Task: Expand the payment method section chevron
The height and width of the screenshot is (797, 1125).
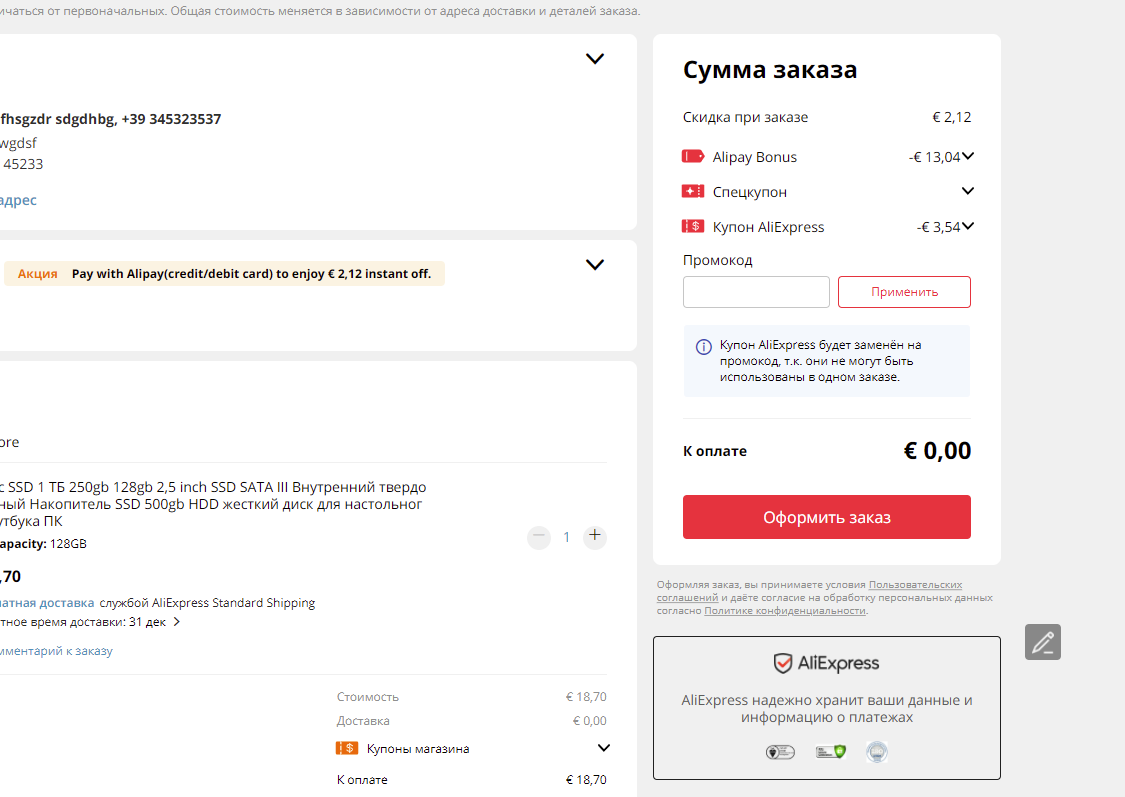Action: coord(595,265)
